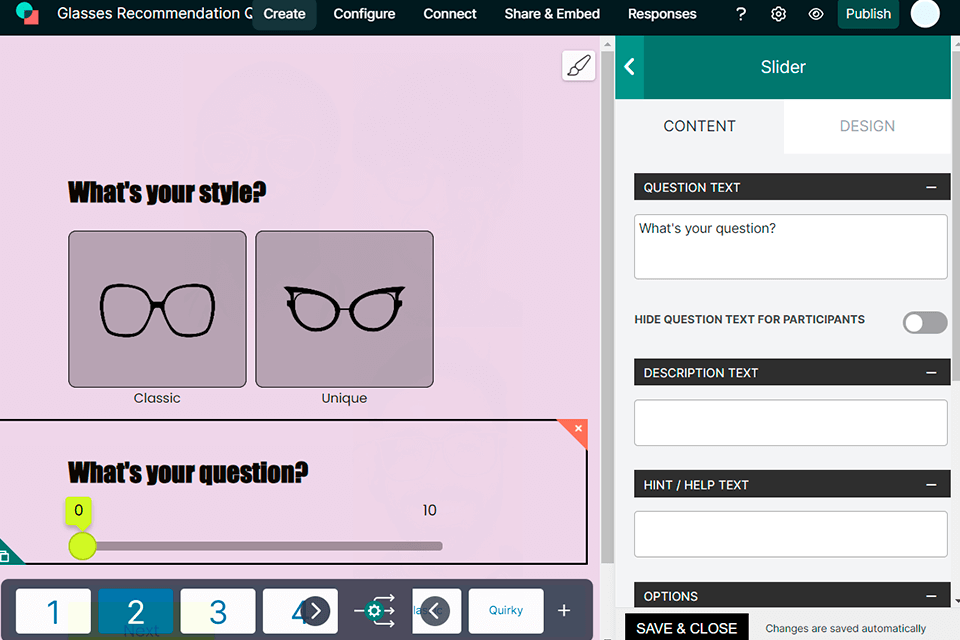Image resolution: width=960 pixels, height=640 pixels.
Task: Click the Description Text input field
Action: 790,423
